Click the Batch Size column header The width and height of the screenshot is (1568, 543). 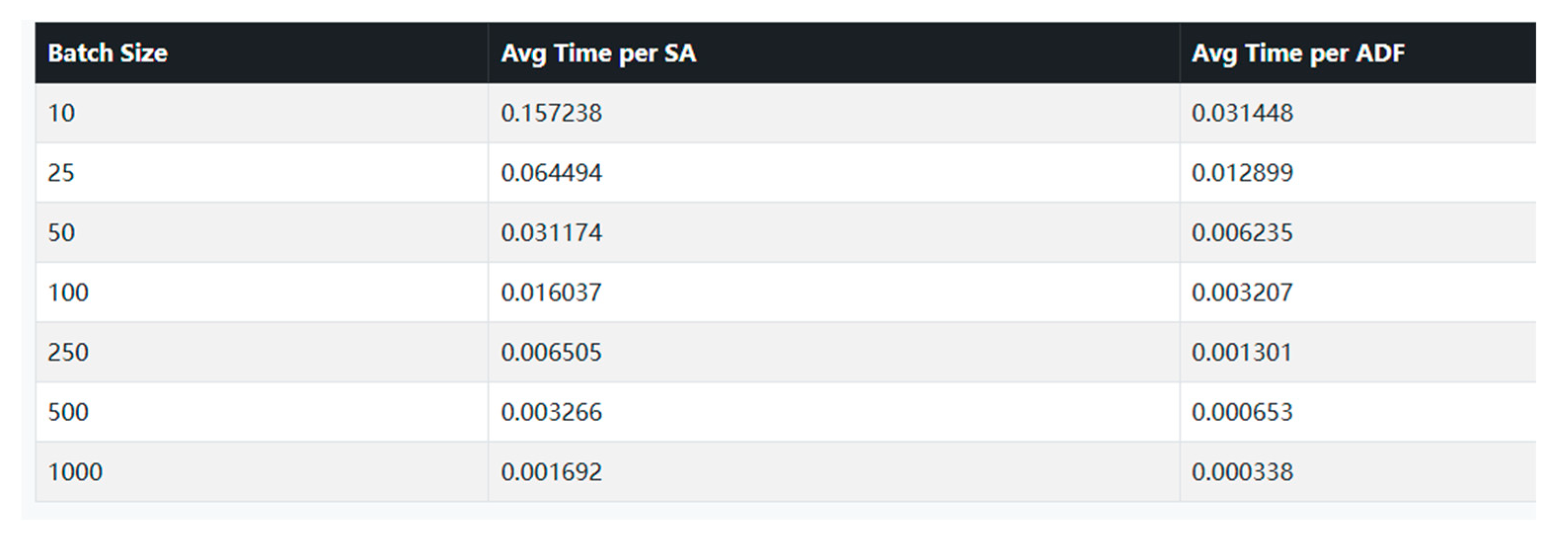coord(108,54)
